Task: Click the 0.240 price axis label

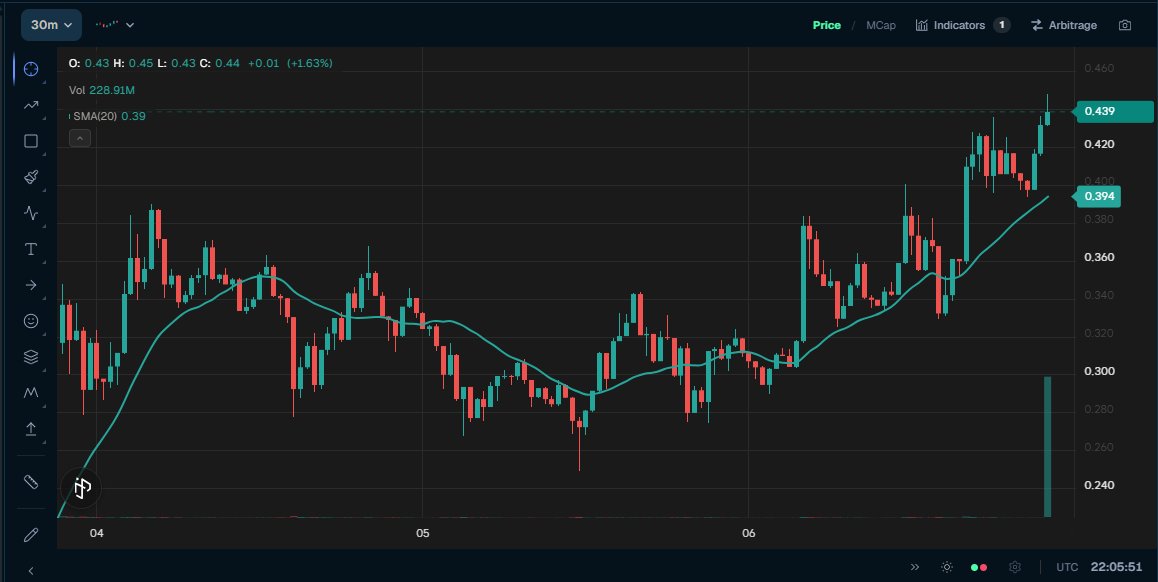Action: coord(1099,485)
